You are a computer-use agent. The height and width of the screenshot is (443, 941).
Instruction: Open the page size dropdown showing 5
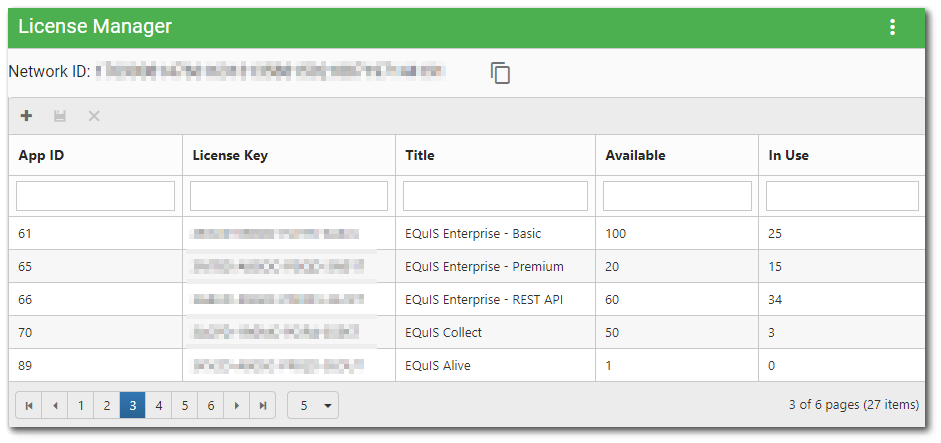(x=313, y=406)
